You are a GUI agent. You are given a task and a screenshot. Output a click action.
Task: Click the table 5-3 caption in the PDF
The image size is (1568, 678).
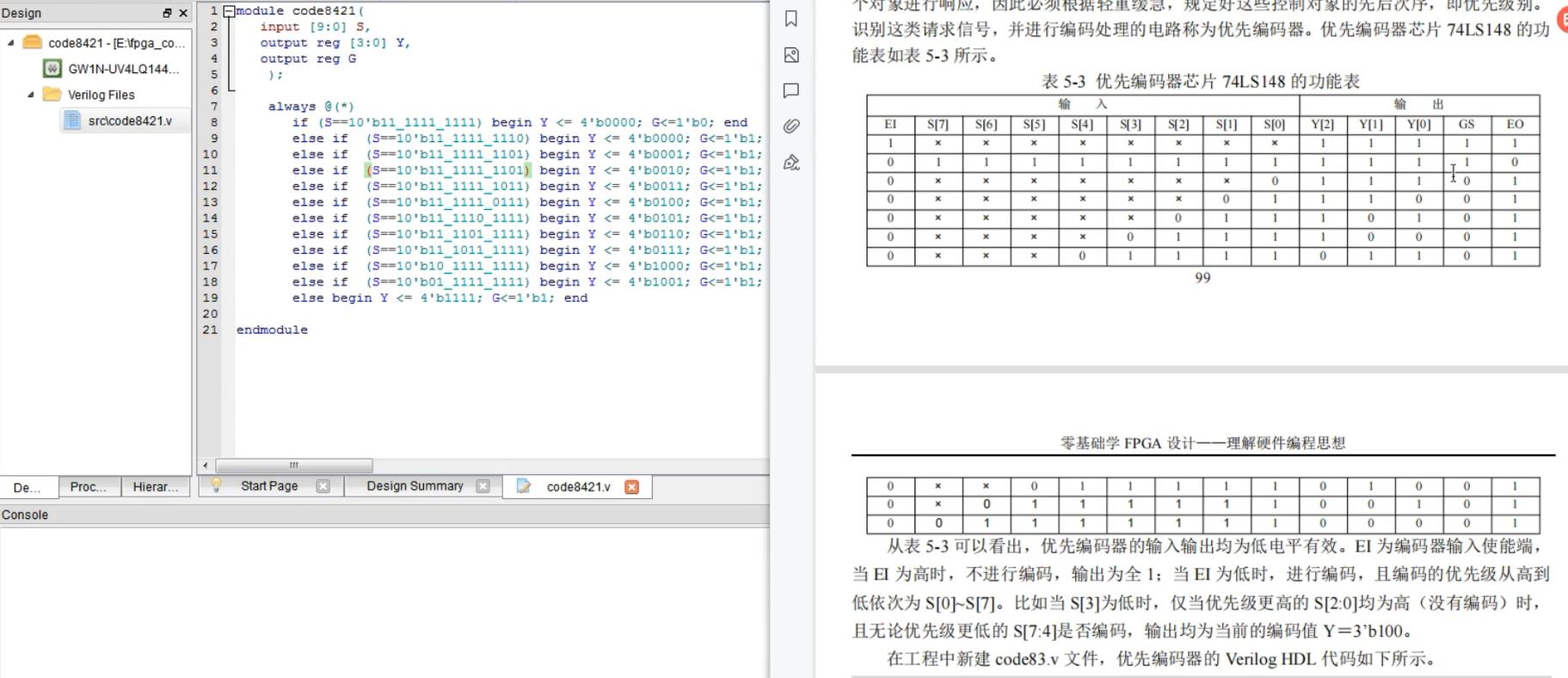tap(1201, 82)
